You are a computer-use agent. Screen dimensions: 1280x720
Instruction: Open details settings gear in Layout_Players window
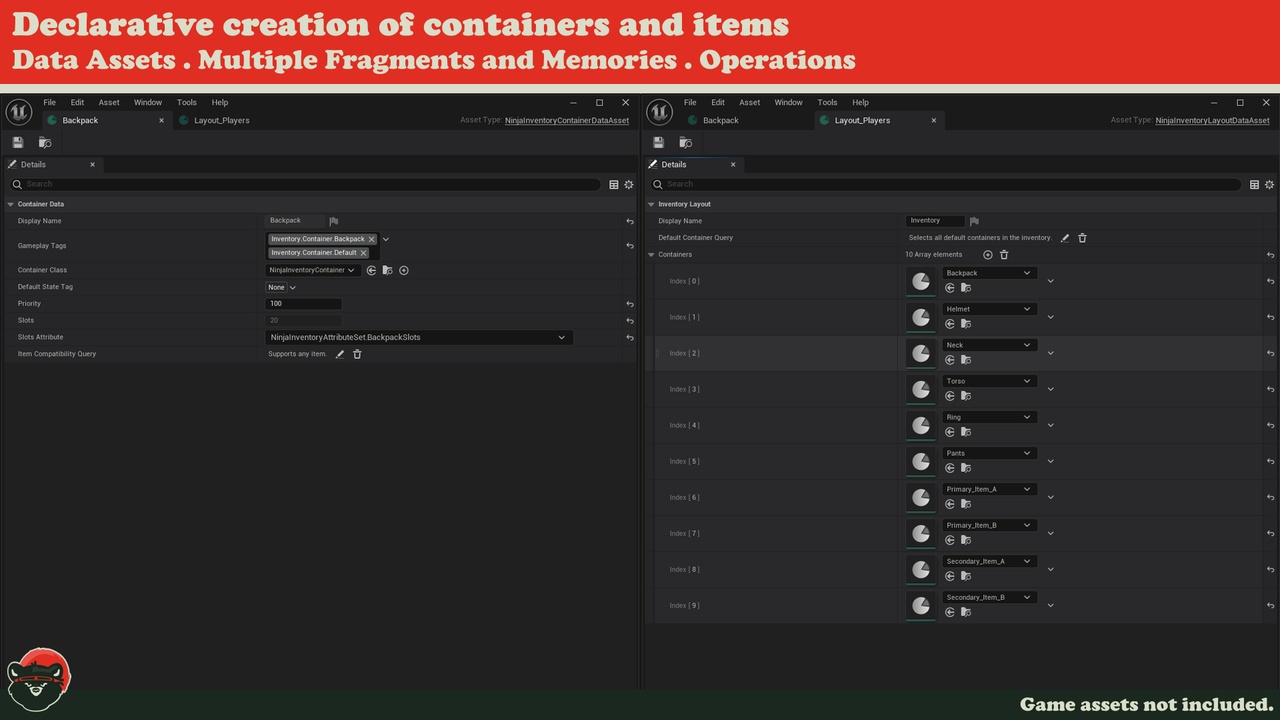1269,185
